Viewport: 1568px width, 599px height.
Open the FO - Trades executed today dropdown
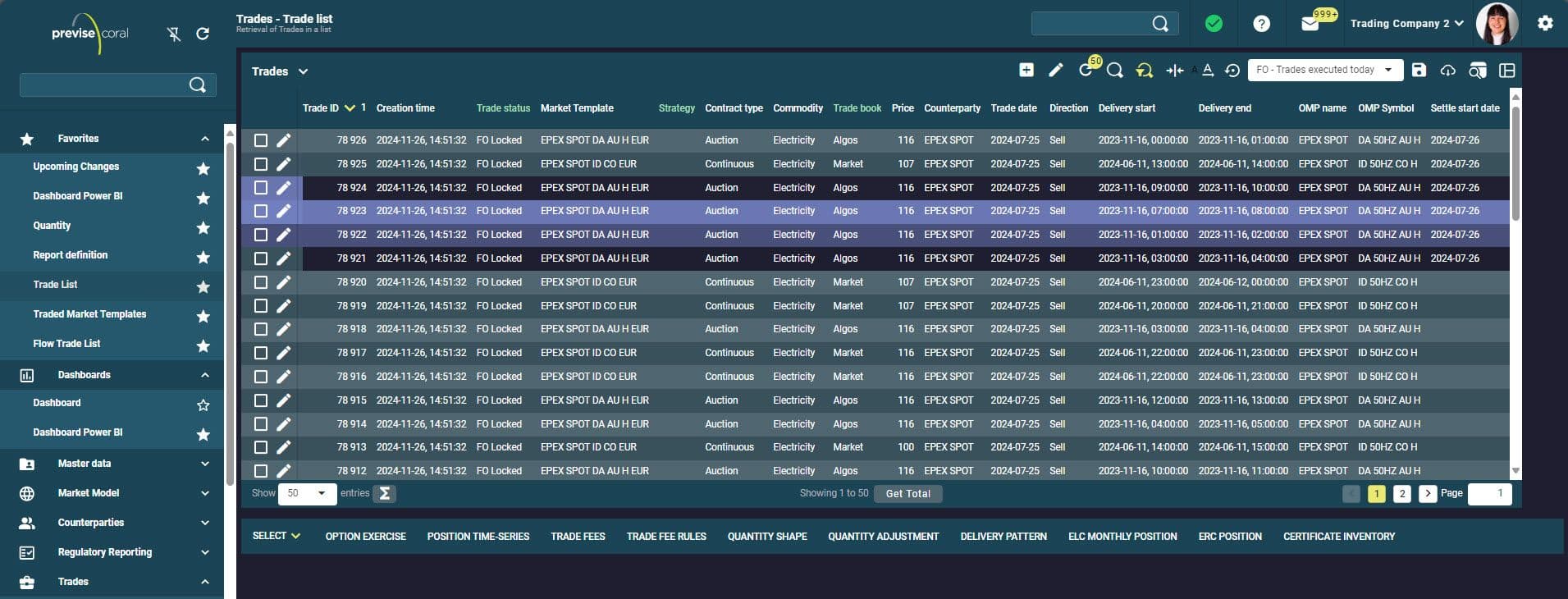pyautogui.click(x=1324, y=71)
